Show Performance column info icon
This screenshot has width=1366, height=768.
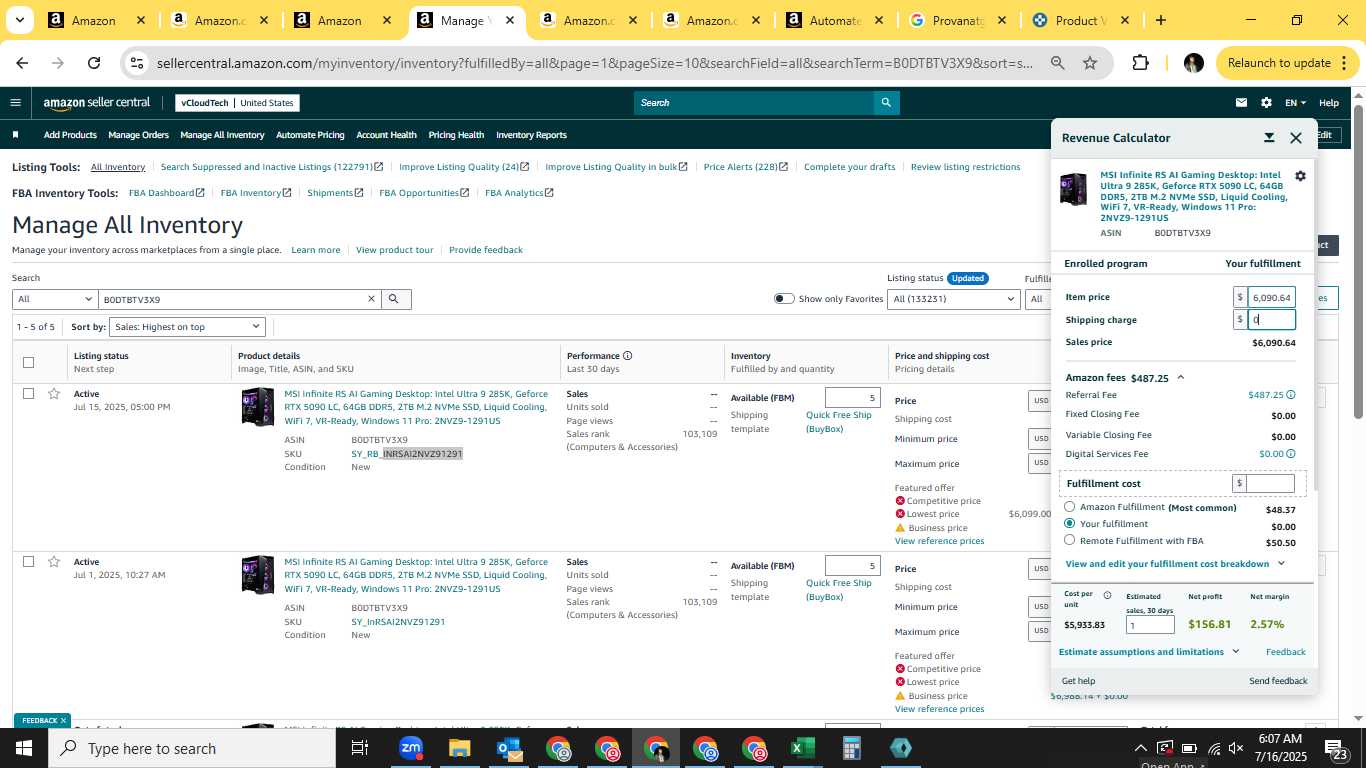coord(628,355)
